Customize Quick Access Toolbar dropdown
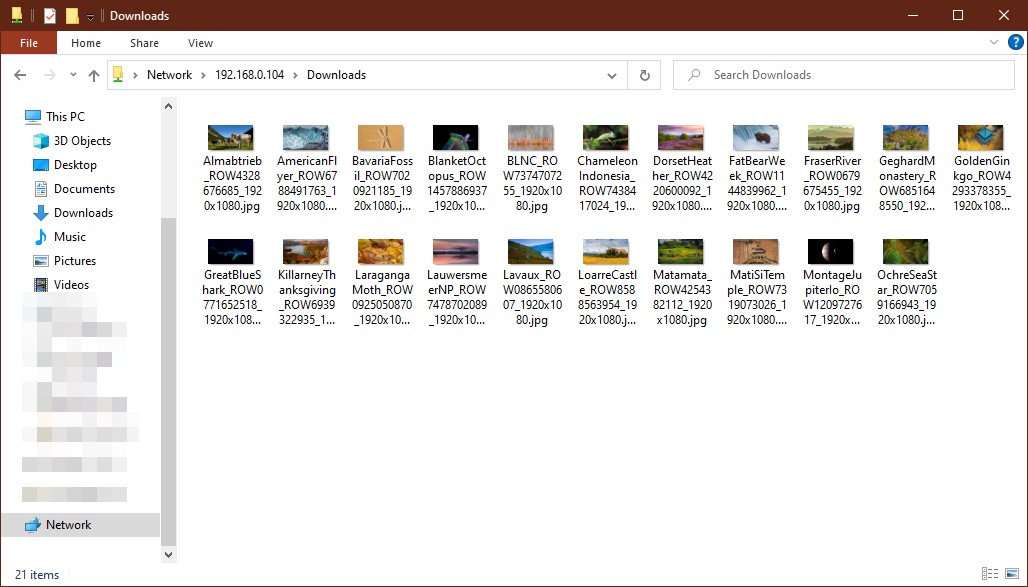Viewport: 1028px width, 587px height. (x=90, y=16)
